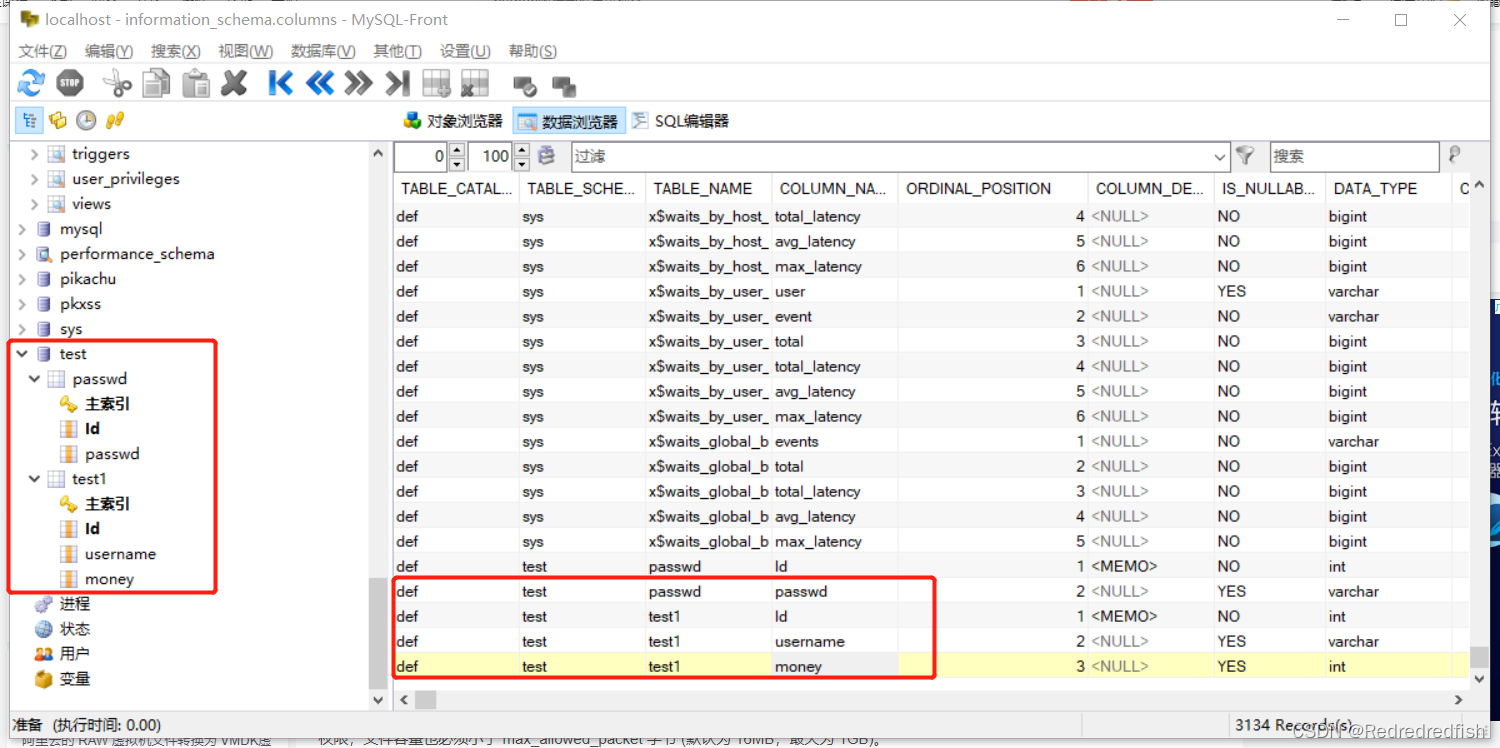Open the 视图(W) menu
This screenshot has height=748, width=1500.
coord(245,51)
